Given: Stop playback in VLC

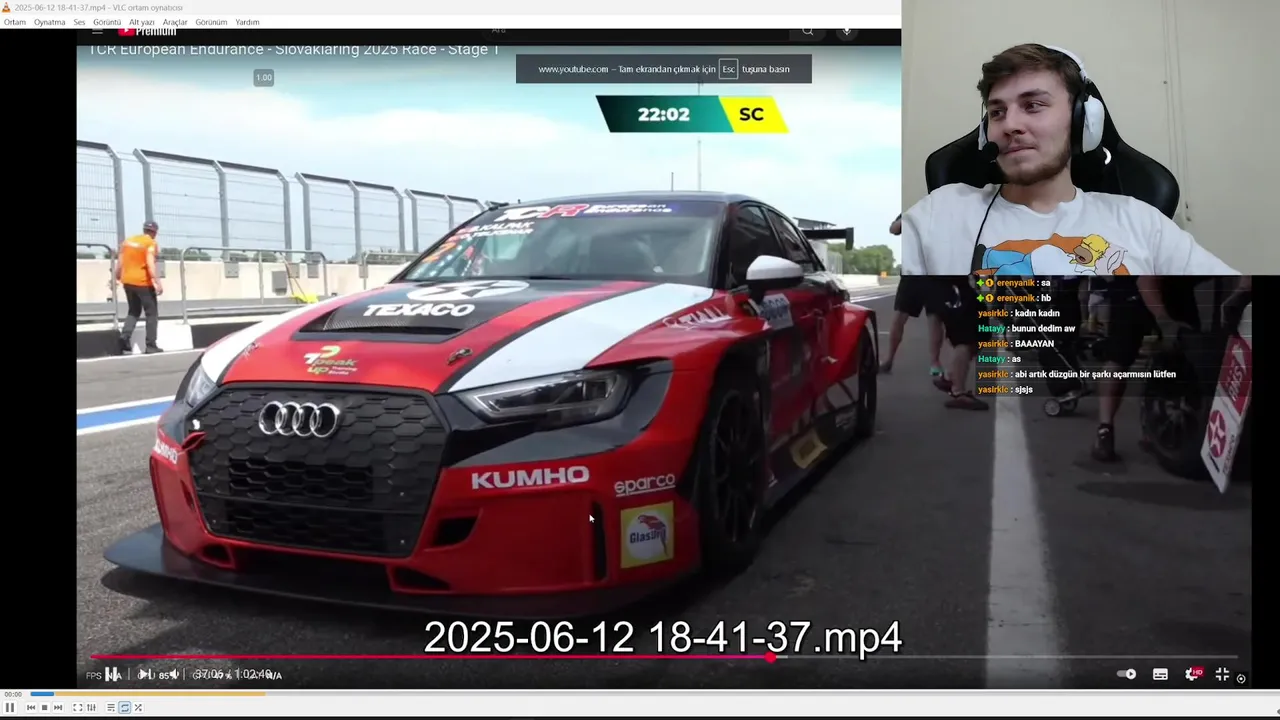Looking at the screenshot, I should coord(44,707).
